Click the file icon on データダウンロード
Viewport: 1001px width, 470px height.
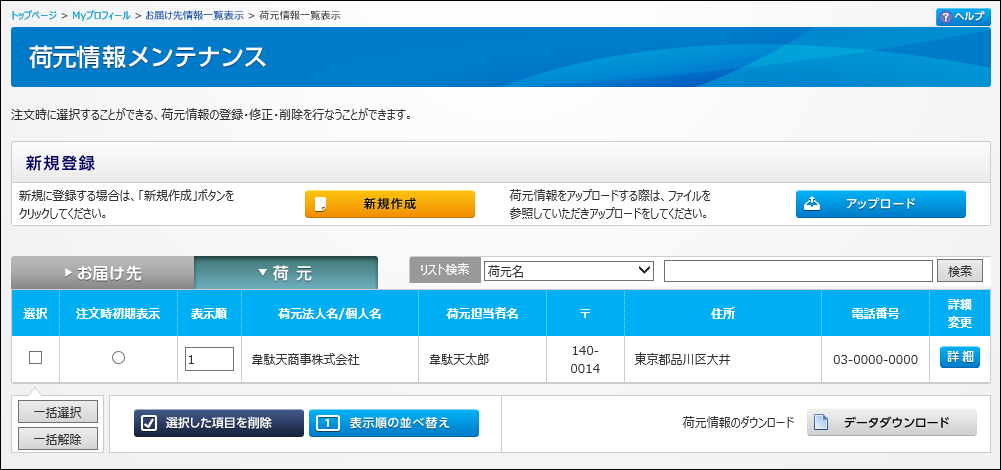(821, 423)
